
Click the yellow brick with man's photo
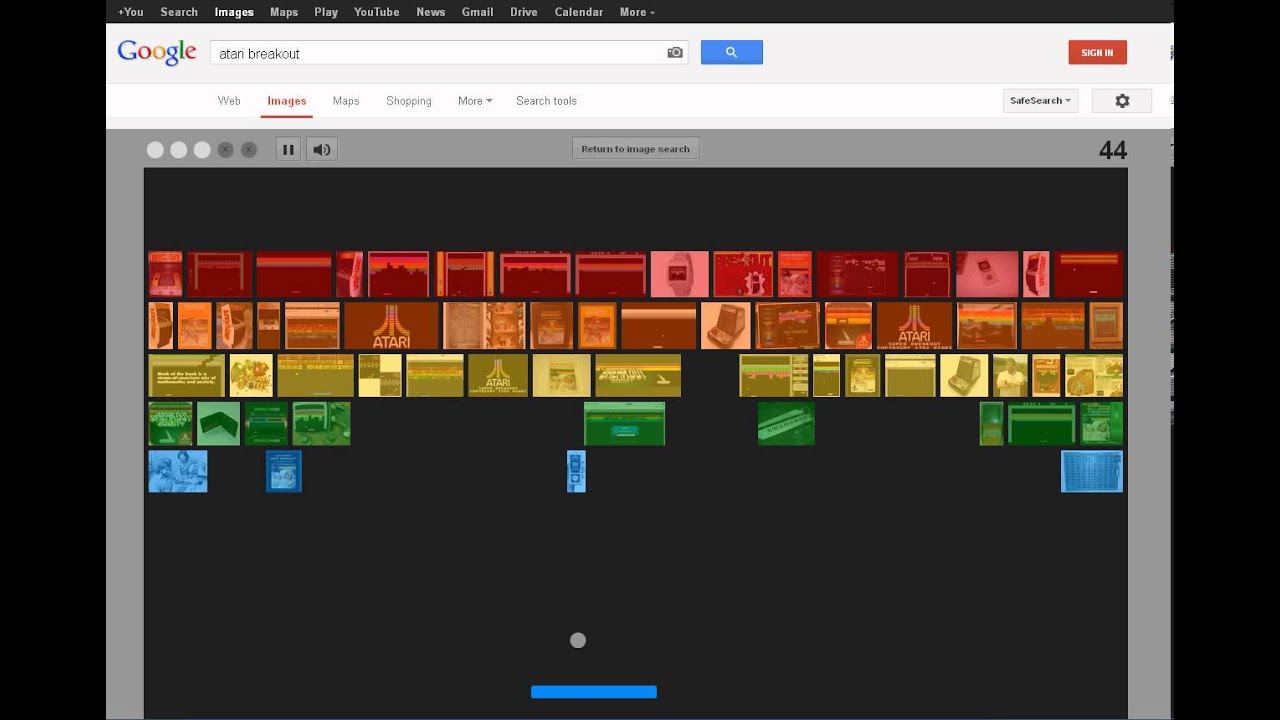click(x=1010, y=375)
